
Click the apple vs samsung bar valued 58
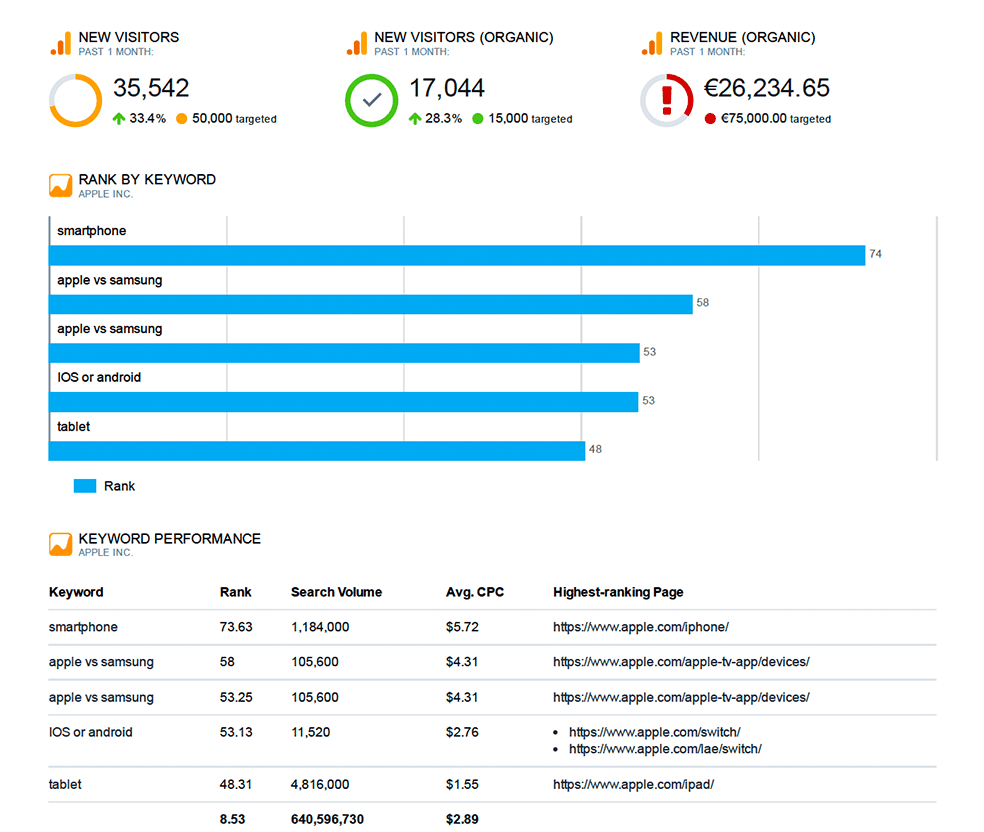[371, 304]
